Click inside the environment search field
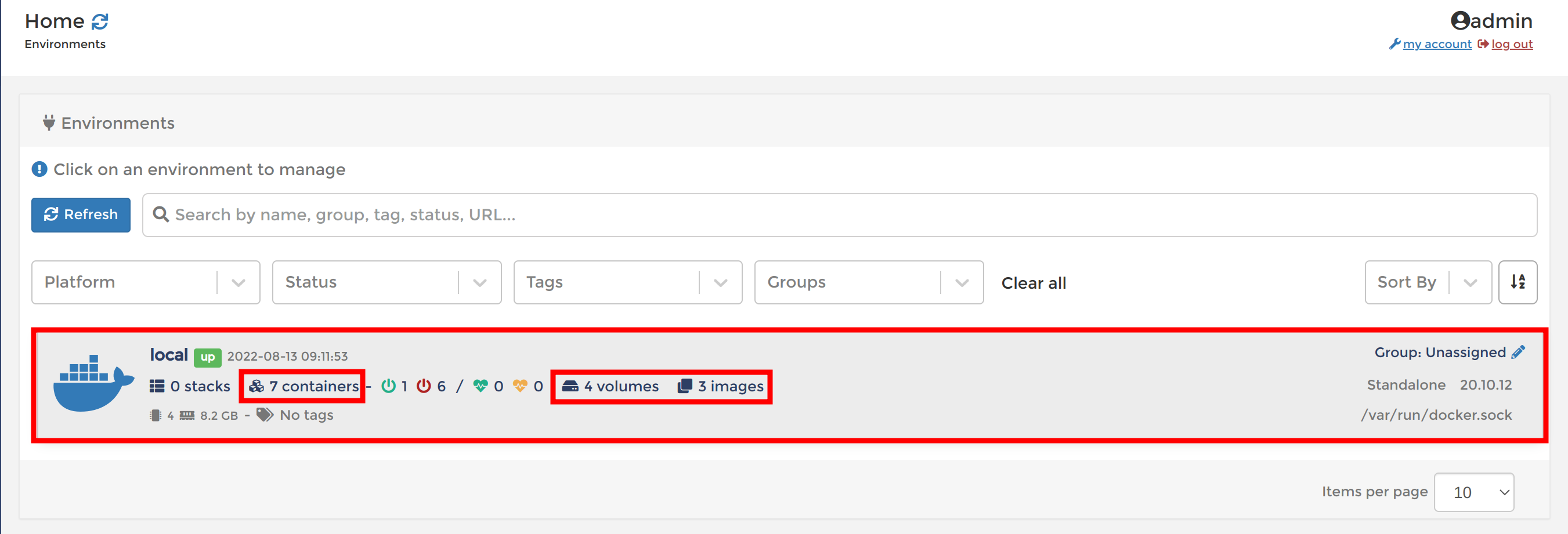Image resolution: width=1568 pixels, height=534 pixels. coord(487,214)
